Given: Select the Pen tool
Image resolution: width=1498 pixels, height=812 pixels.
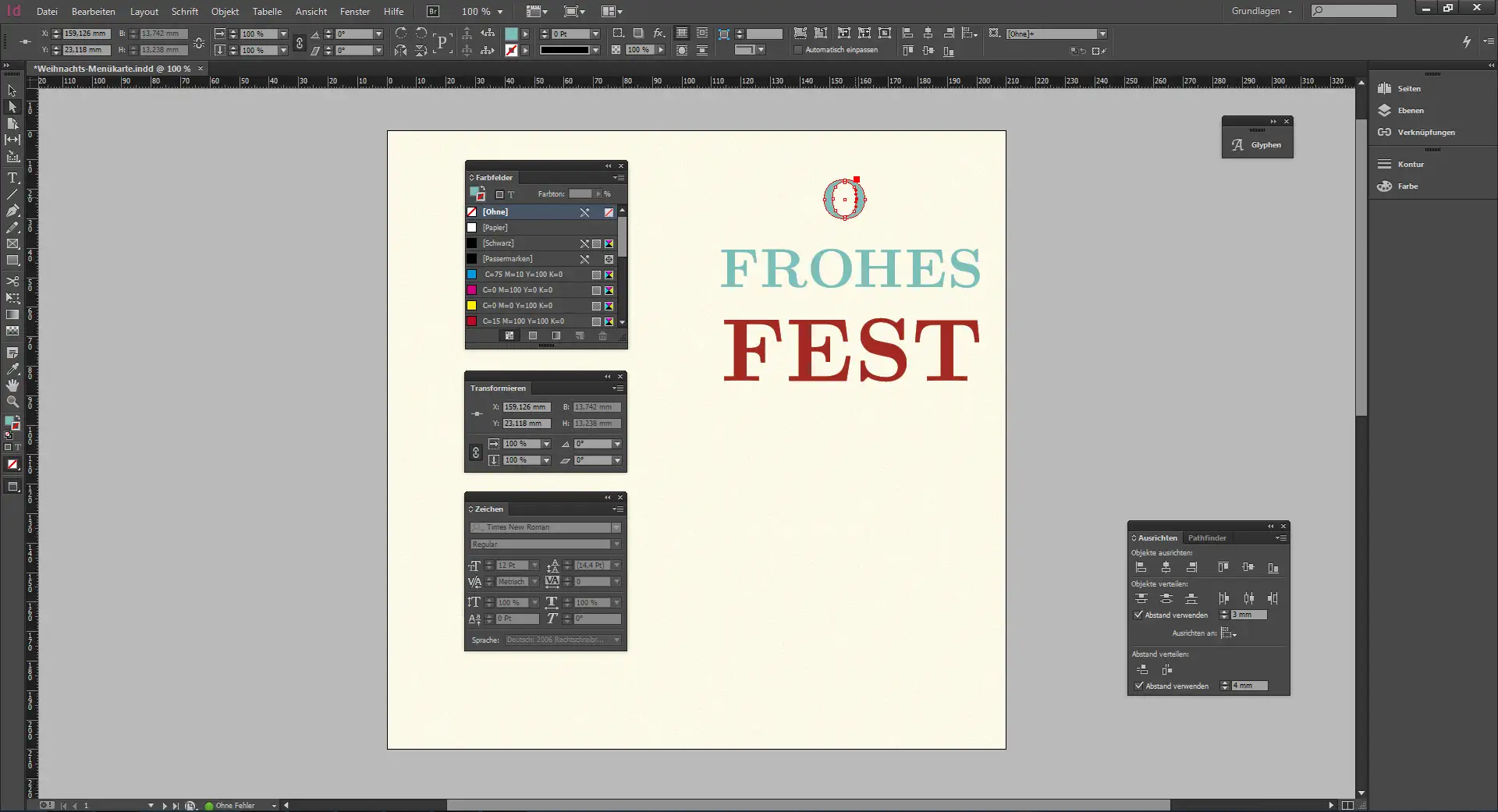Looking at the screenshot, I should pyautogui.click(x=12, y=211).
